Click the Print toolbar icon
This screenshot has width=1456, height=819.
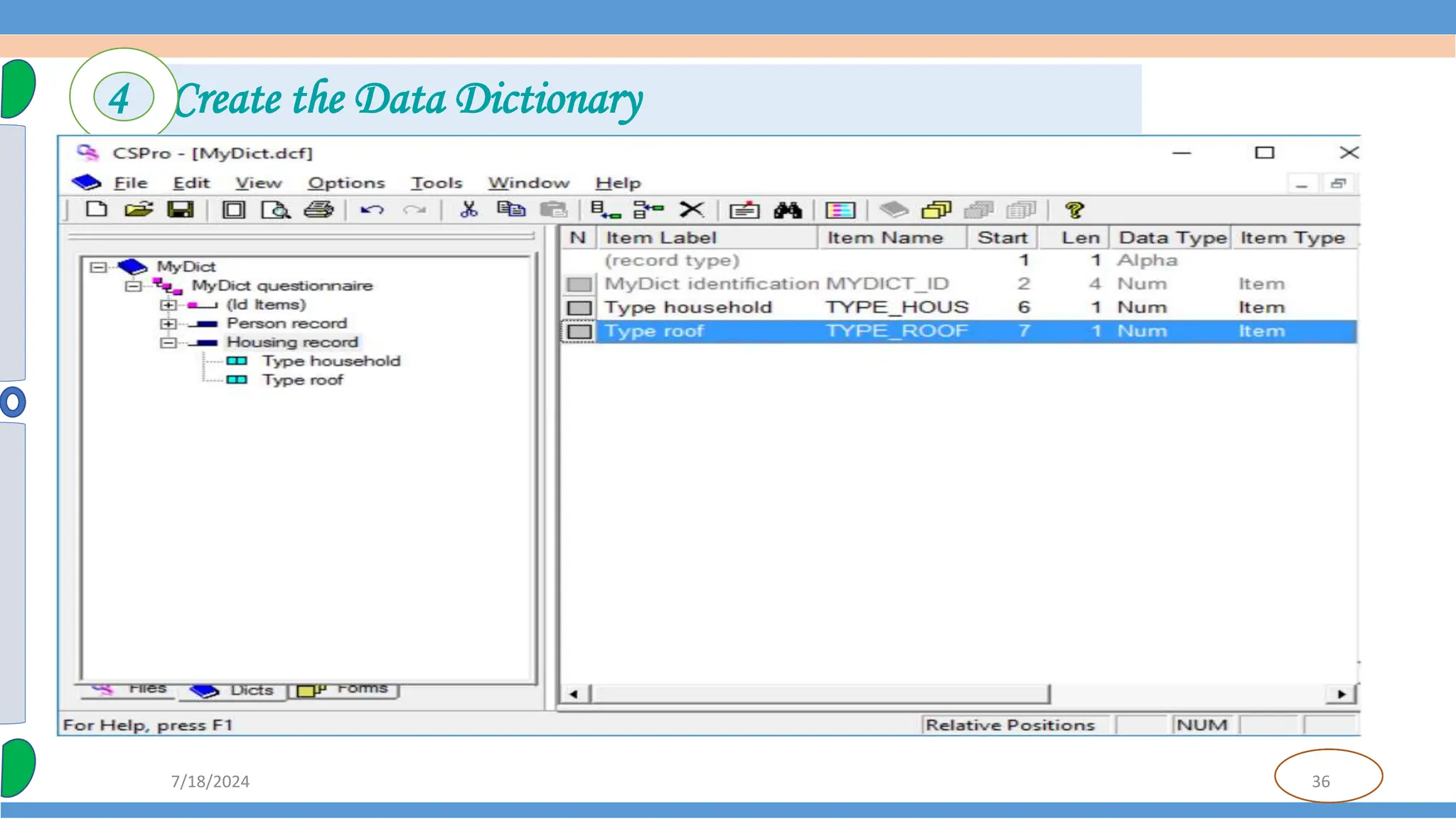[x=318, y=210]
